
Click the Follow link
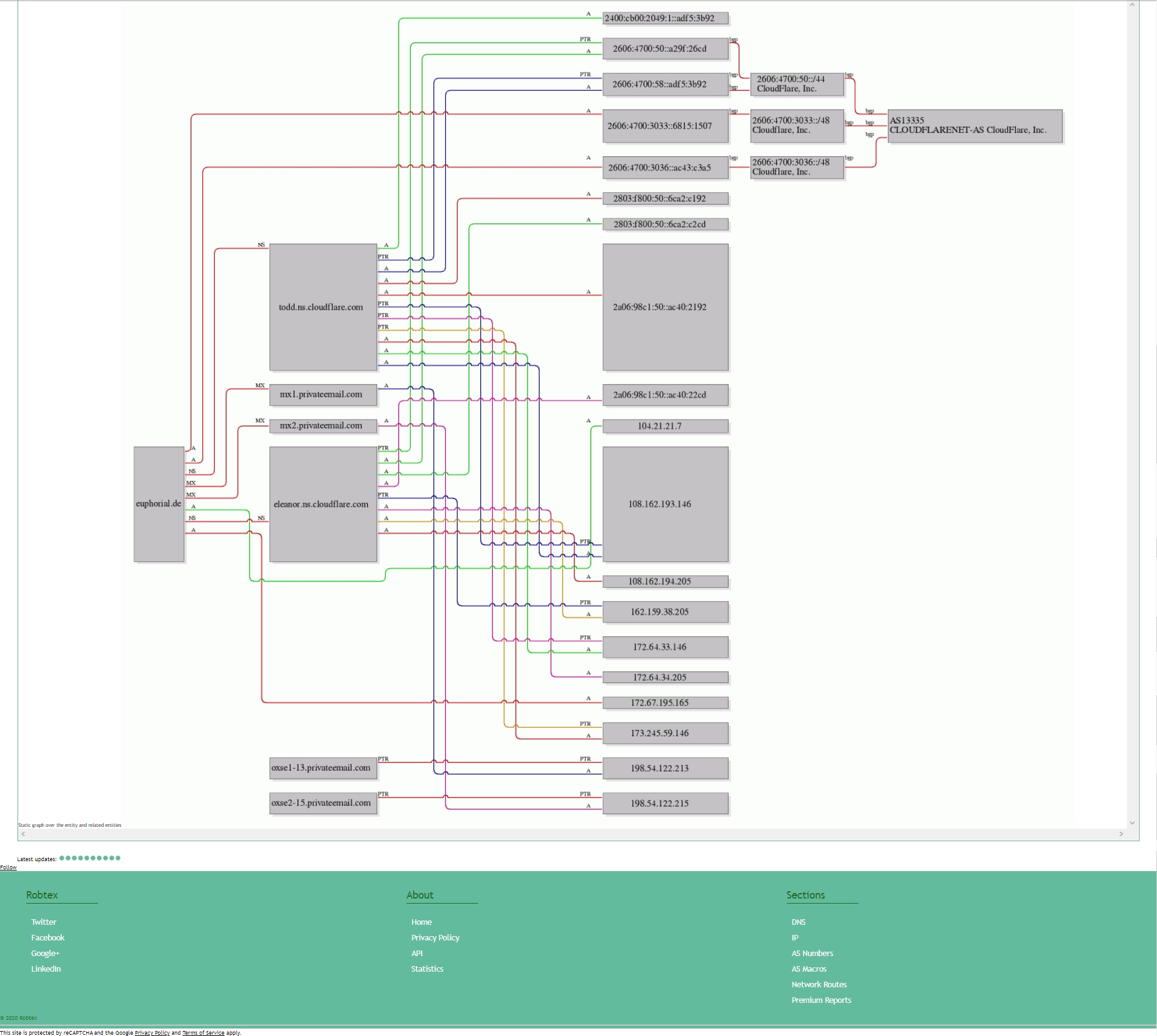(8, 867)
